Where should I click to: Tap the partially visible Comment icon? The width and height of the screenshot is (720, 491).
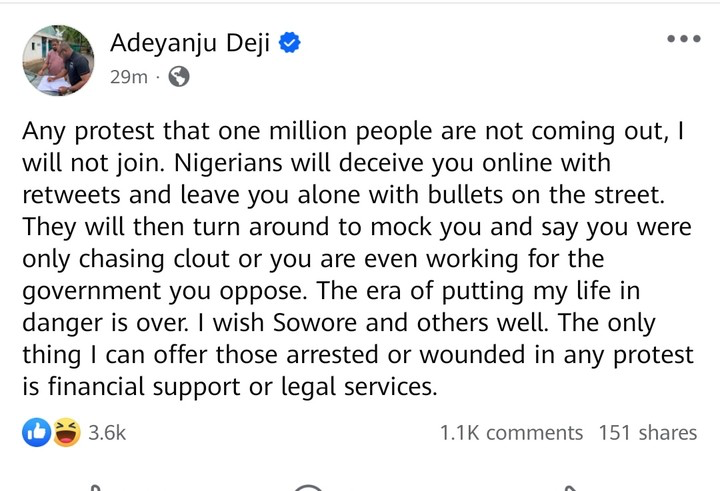pos(309,487)
